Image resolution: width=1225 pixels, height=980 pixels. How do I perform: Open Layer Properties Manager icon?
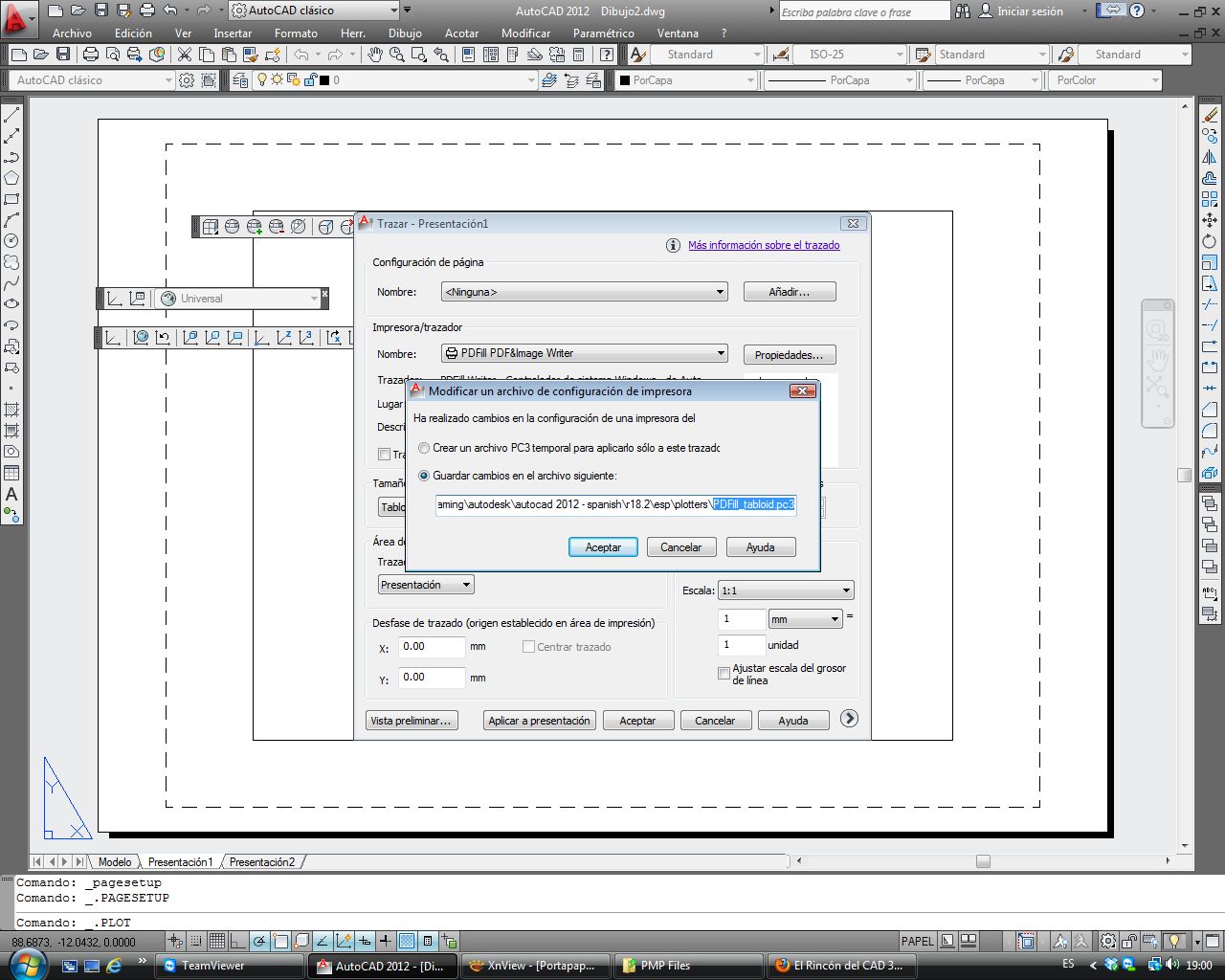240,80
